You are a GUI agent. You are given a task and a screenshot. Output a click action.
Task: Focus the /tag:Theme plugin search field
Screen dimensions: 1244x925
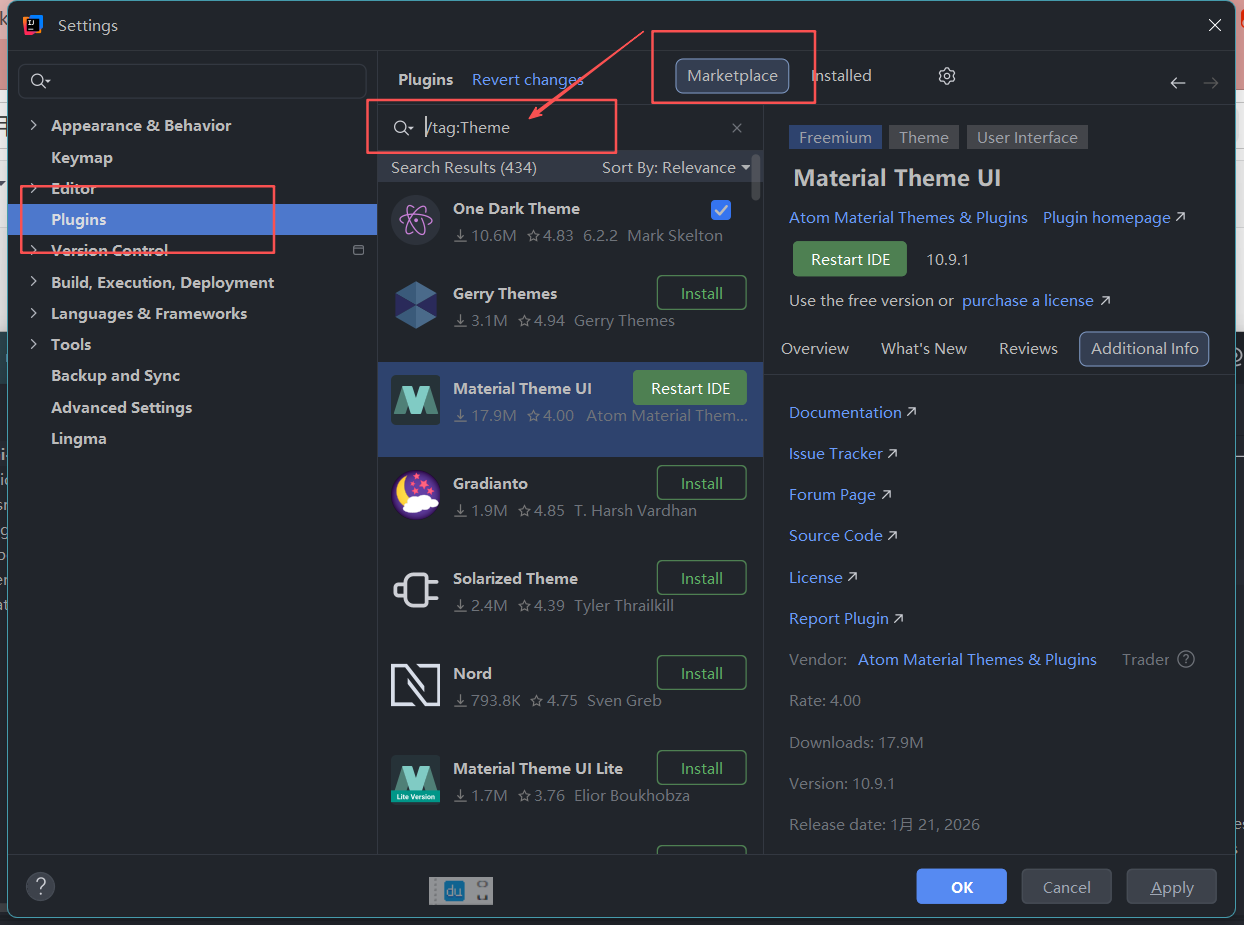[570, 128]
